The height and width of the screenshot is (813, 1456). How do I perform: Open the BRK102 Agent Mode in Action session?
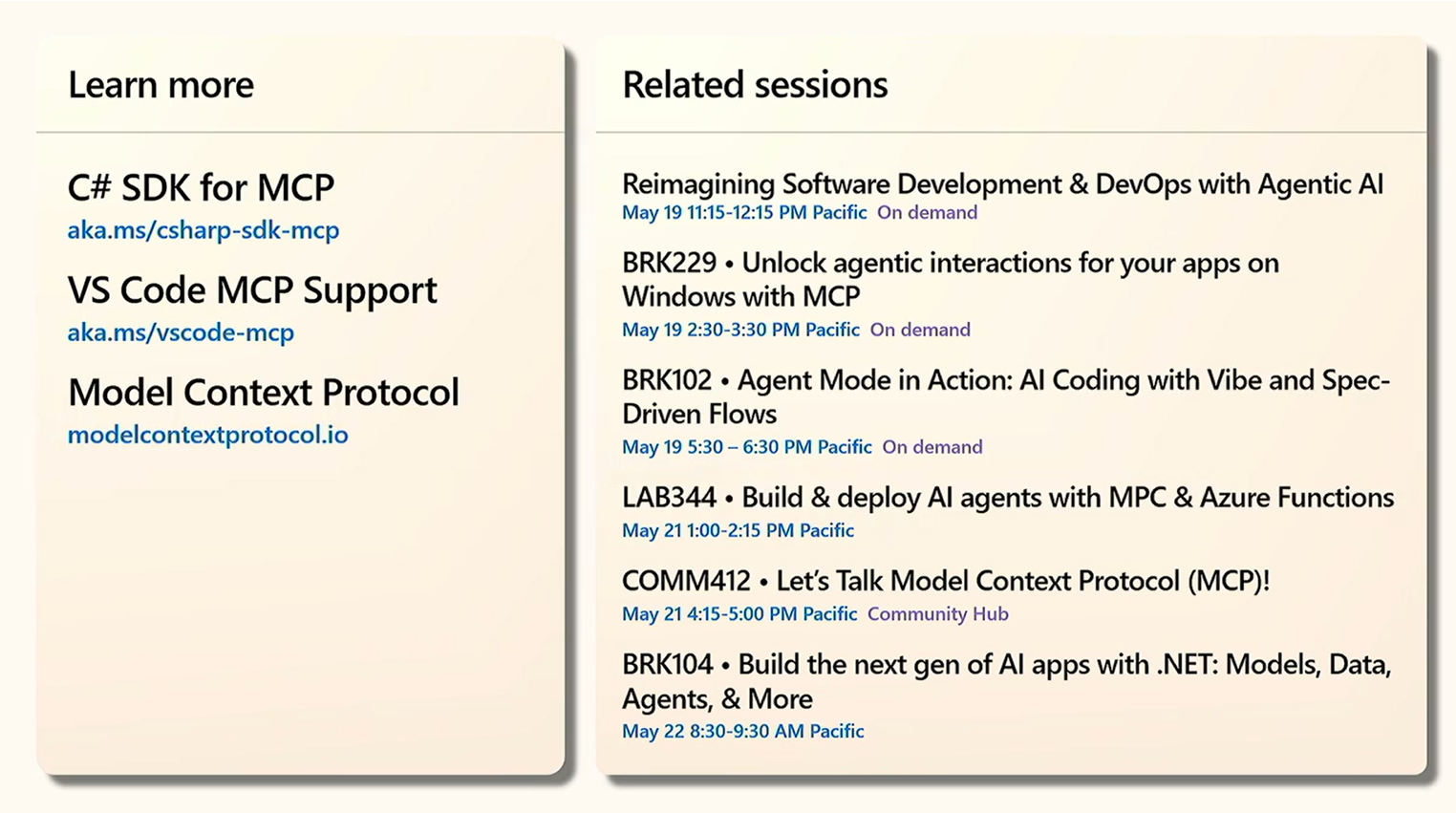coord(1005,396)
